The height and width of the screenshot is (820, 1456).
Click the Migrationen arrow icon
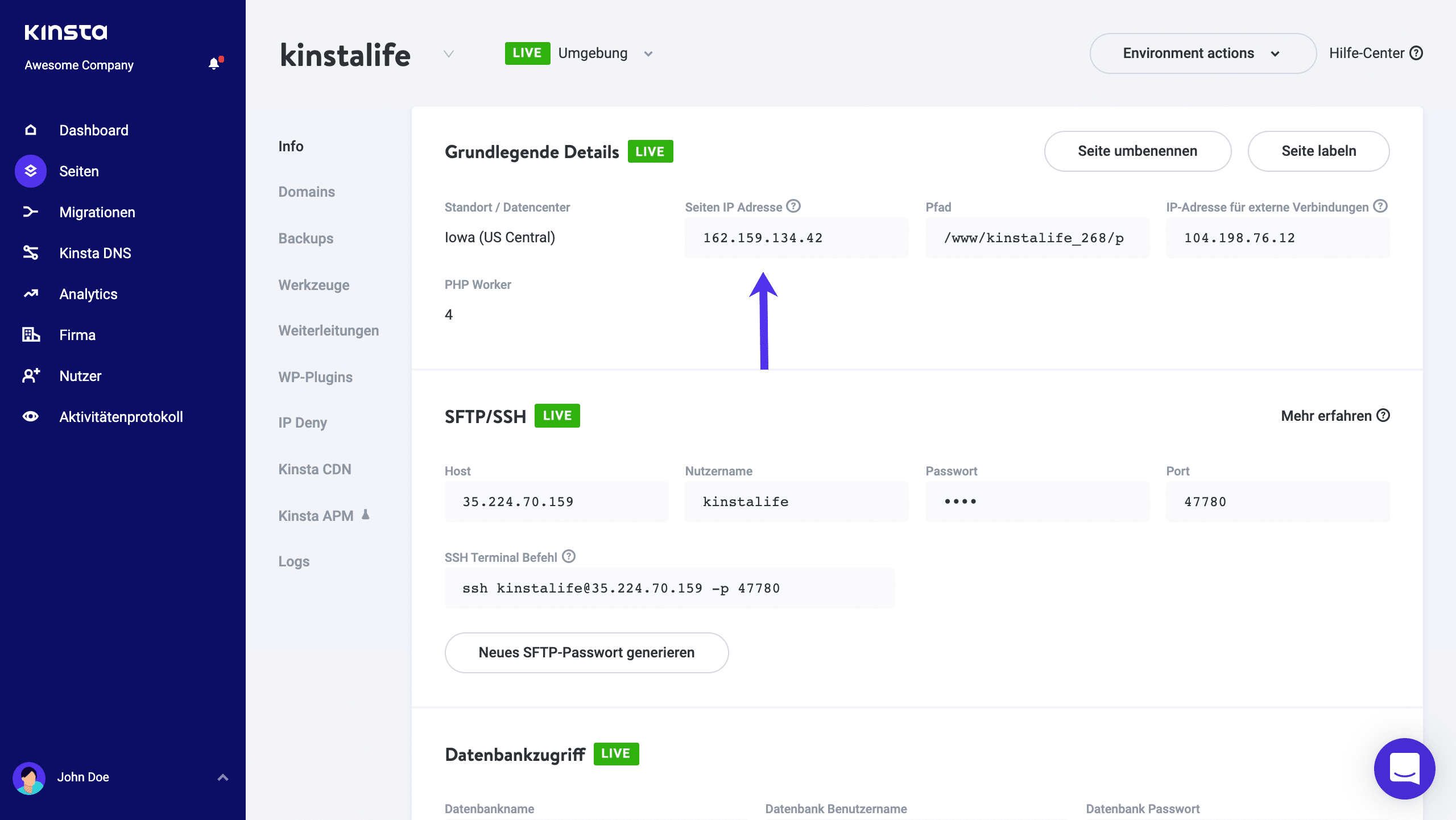point(31,212)
